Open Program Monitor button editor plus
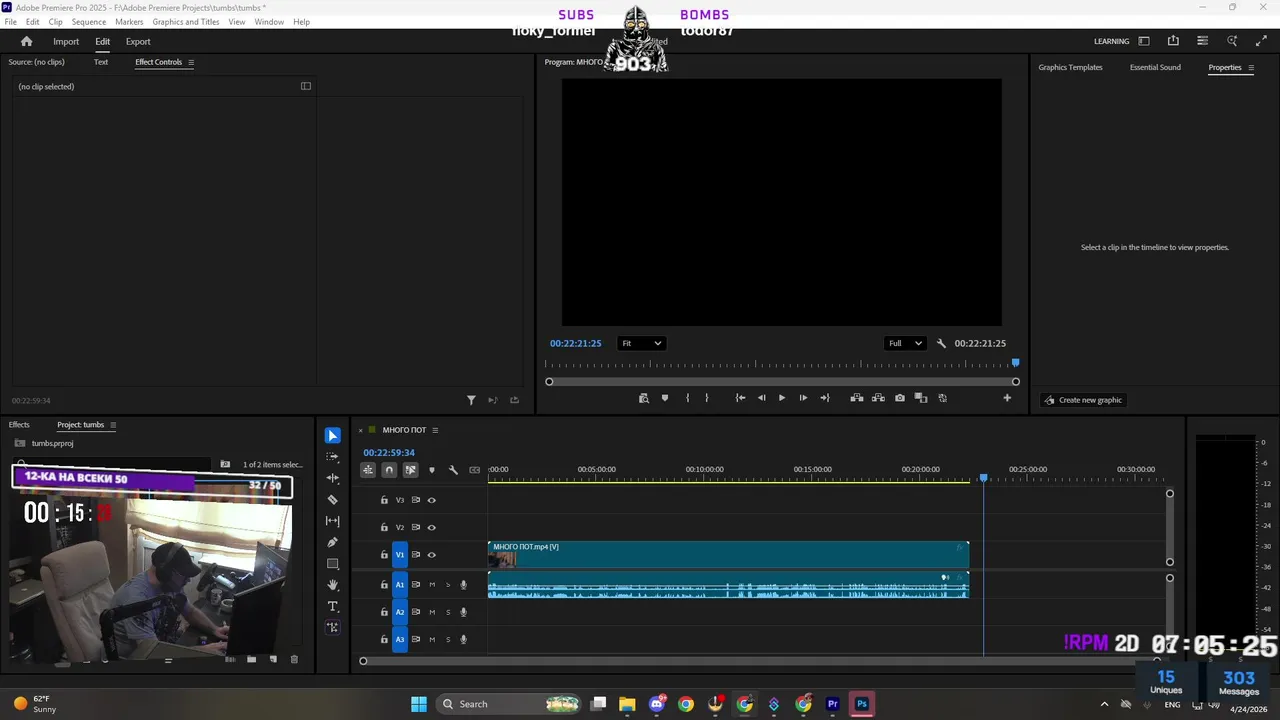The width and height of the screenshot is (1280, 720). click(1007, 398)
